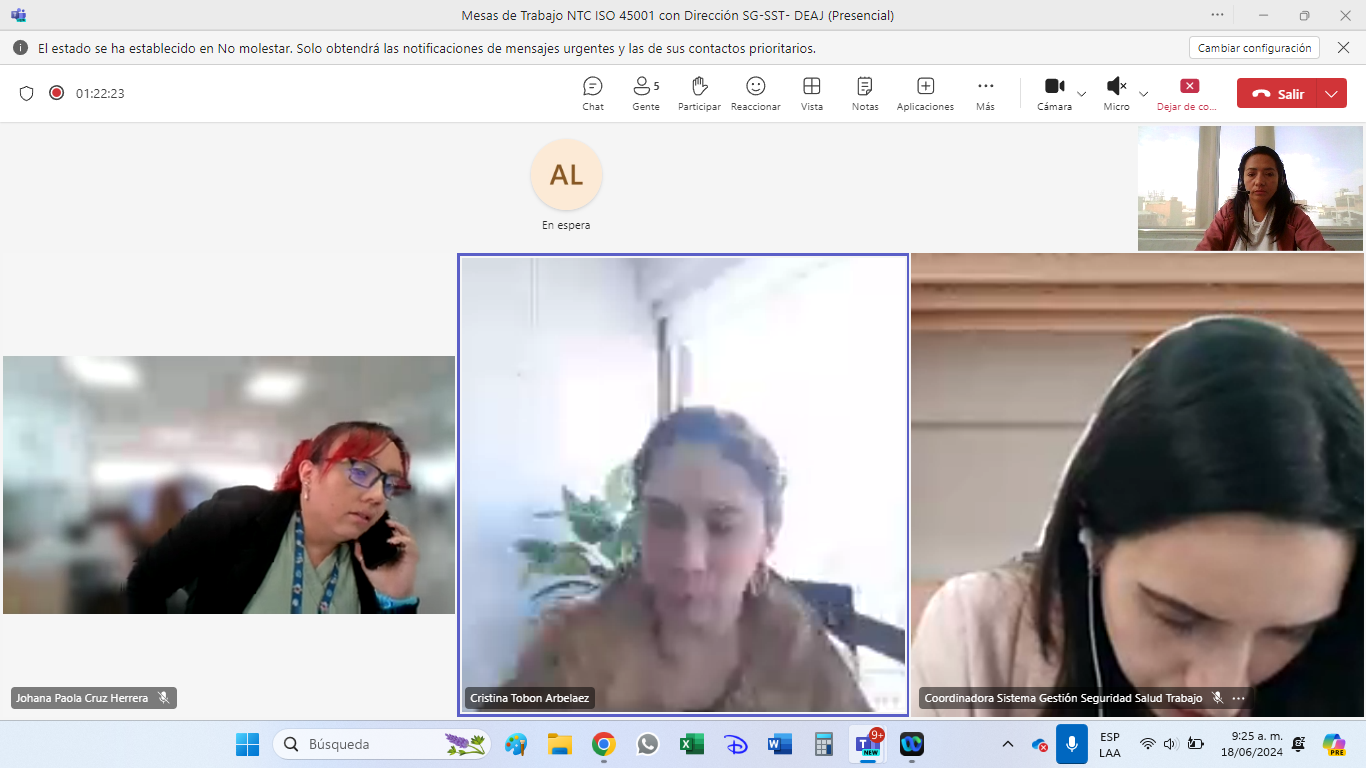Switch to Teams in the taskbar
Screen dimensions: 1366x768
[x=867, y=744]
